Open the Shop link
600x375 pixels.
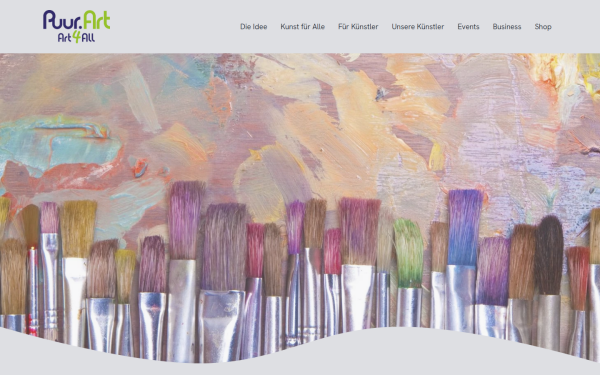pyautogui.click(x=543, y=27)
